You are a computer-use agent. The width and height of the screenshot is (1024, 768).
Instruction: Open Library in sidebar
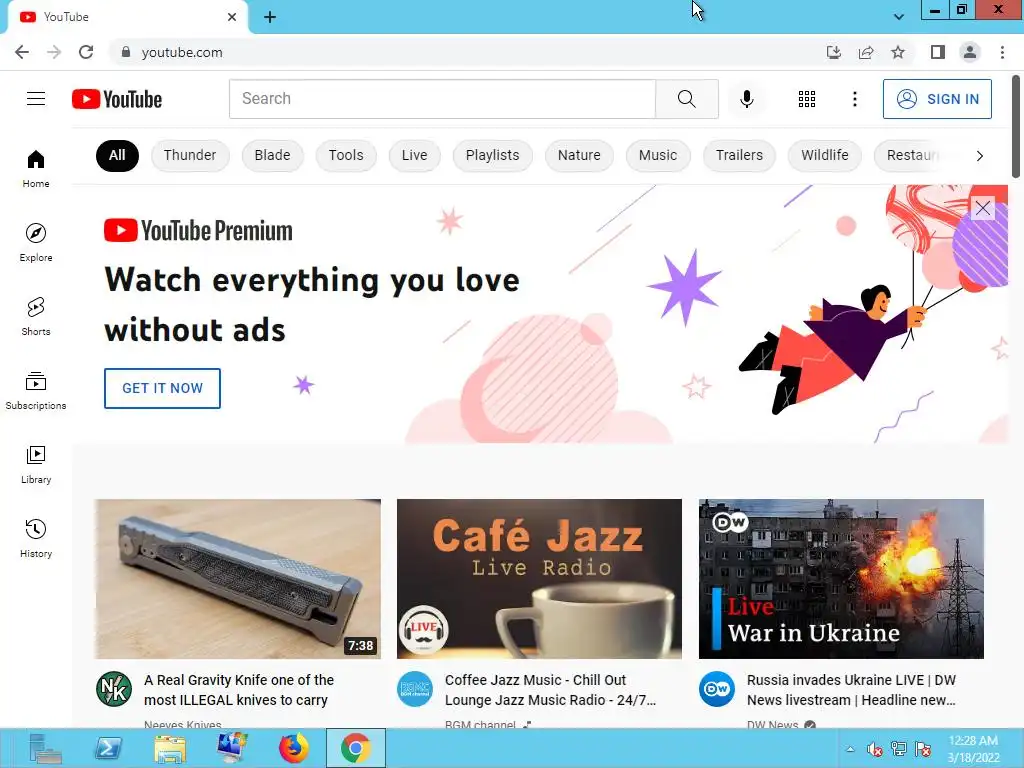[x=36, y=464]
